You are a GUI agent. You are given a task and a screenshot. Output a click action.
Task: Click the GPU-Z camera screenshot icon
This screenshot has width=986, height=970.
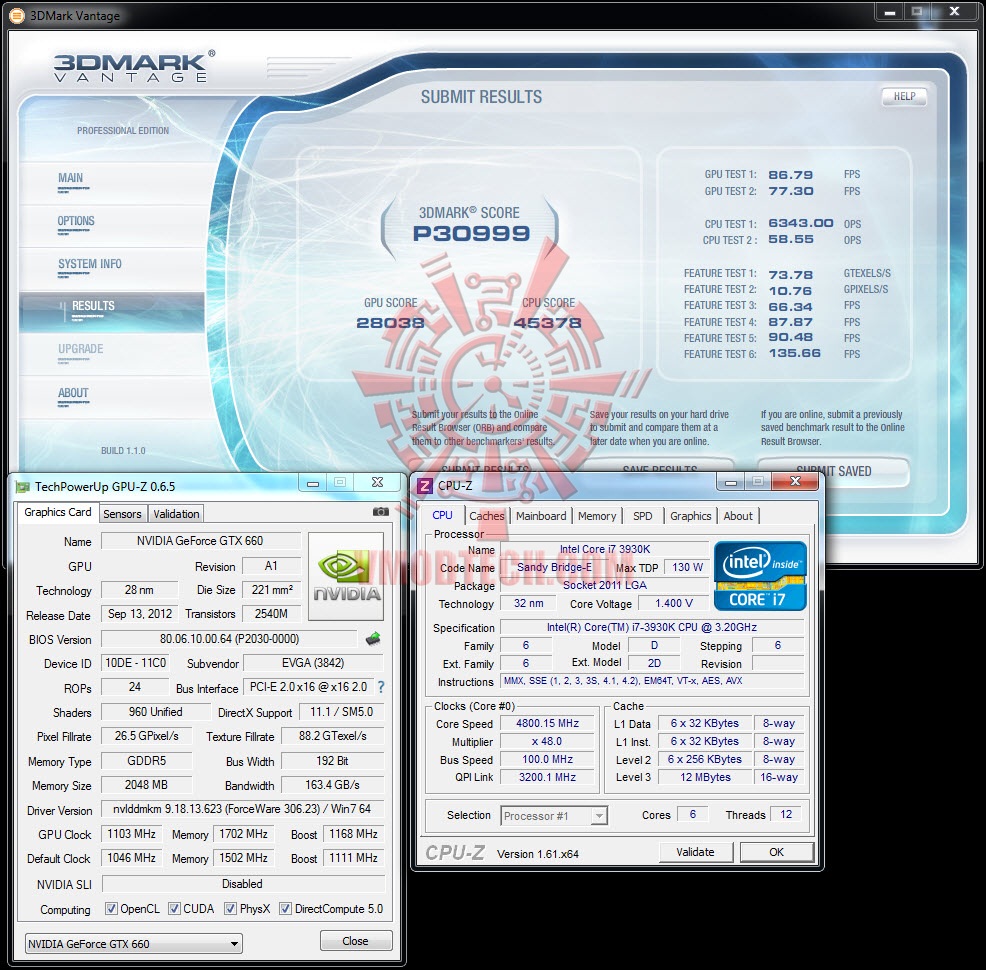380,512
